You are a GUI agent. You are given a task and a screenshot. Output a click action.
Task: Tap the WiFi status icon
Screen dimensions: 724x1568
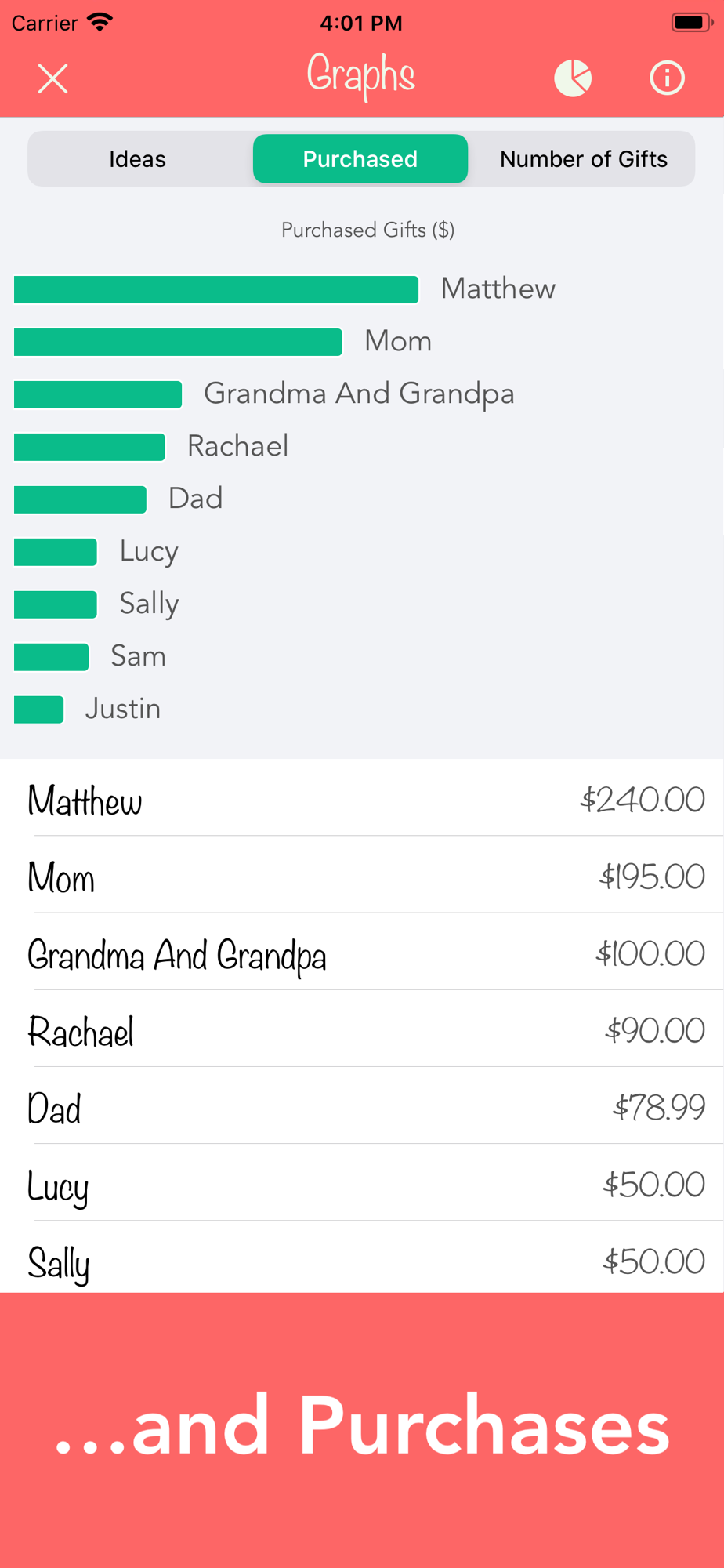(x=100, y=22)
